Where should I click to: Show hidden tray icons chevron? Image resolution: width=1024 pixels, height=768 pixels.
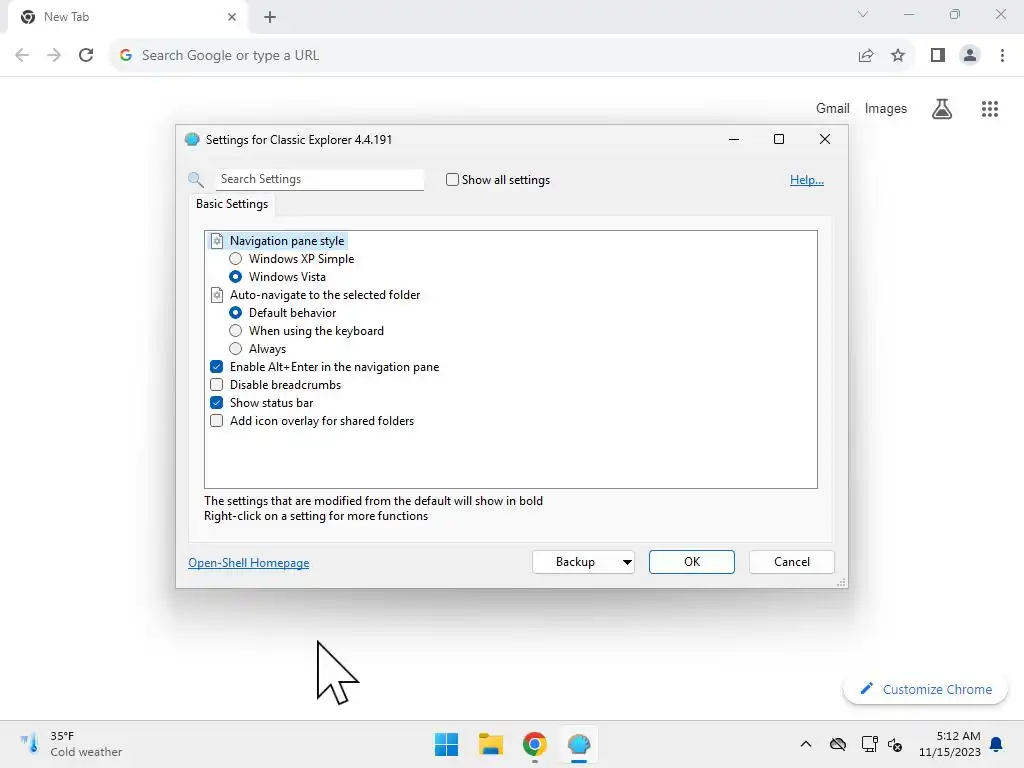806,744
